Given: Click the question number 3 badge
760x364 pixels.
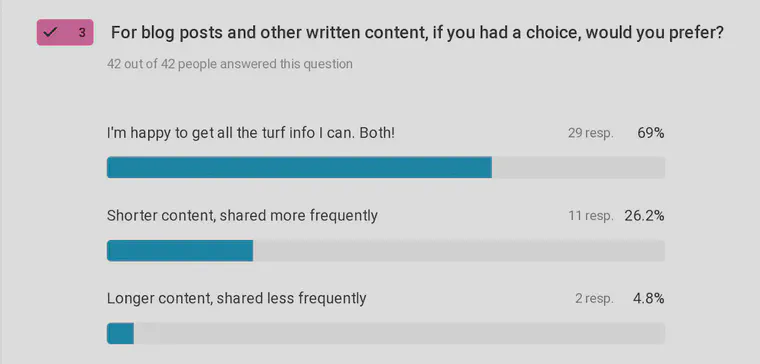Looking at the screenshot, I should (x=65, y=33).
